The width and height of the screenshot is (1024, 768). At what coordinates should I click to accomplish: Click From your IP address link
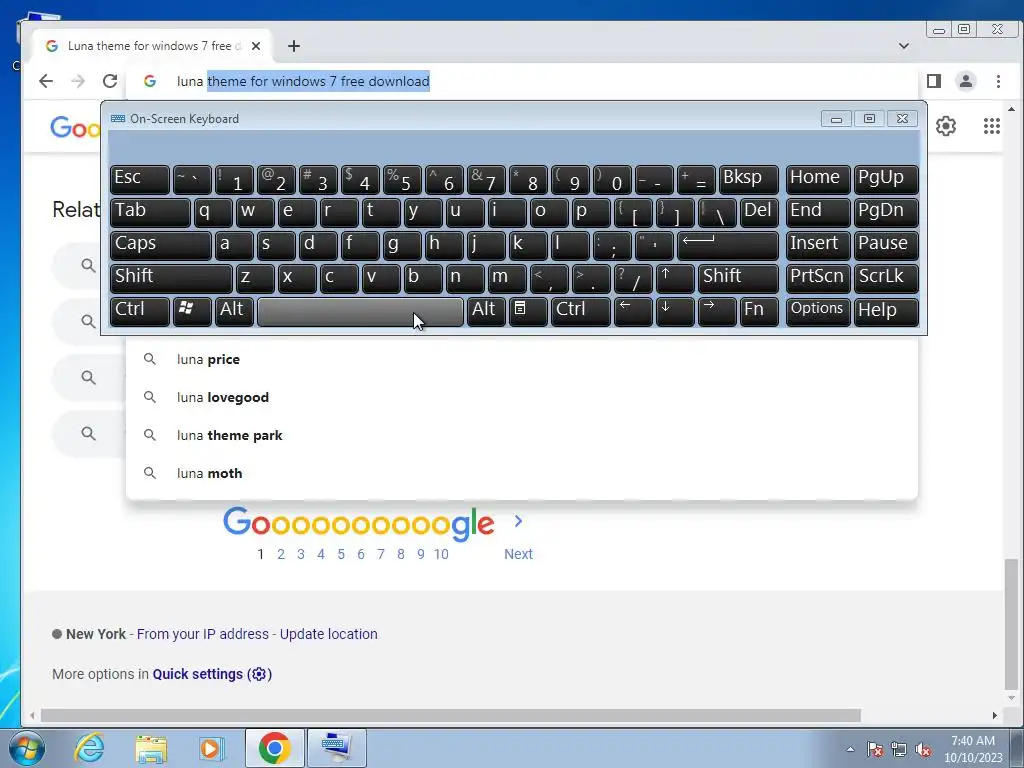202,634
